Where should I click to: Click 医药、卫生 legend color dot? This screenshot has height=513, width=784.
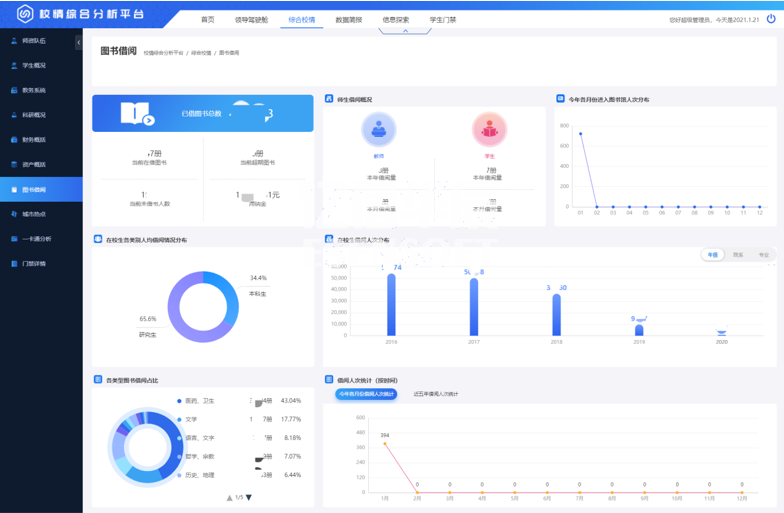click(179, 401)
